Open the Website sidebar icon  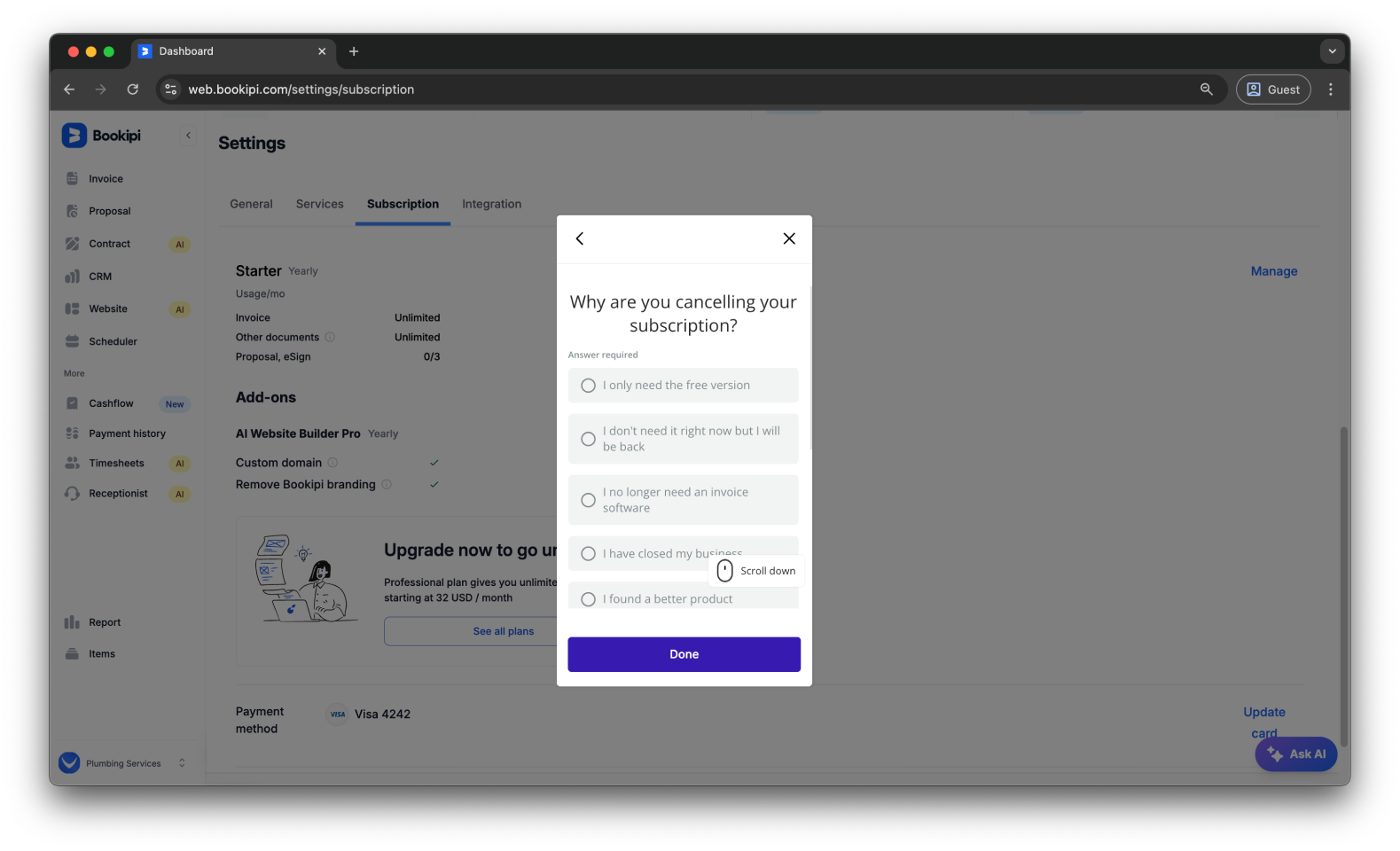coord(73,308)
